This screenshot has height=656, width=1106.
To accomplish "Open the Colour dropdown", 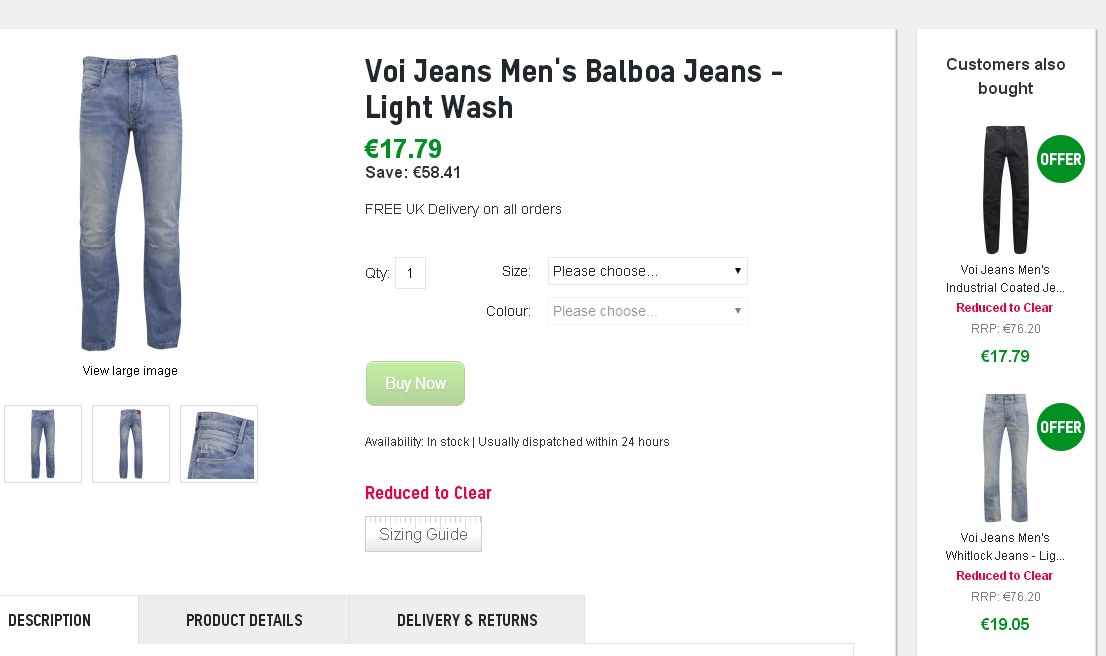I will 647,311.
